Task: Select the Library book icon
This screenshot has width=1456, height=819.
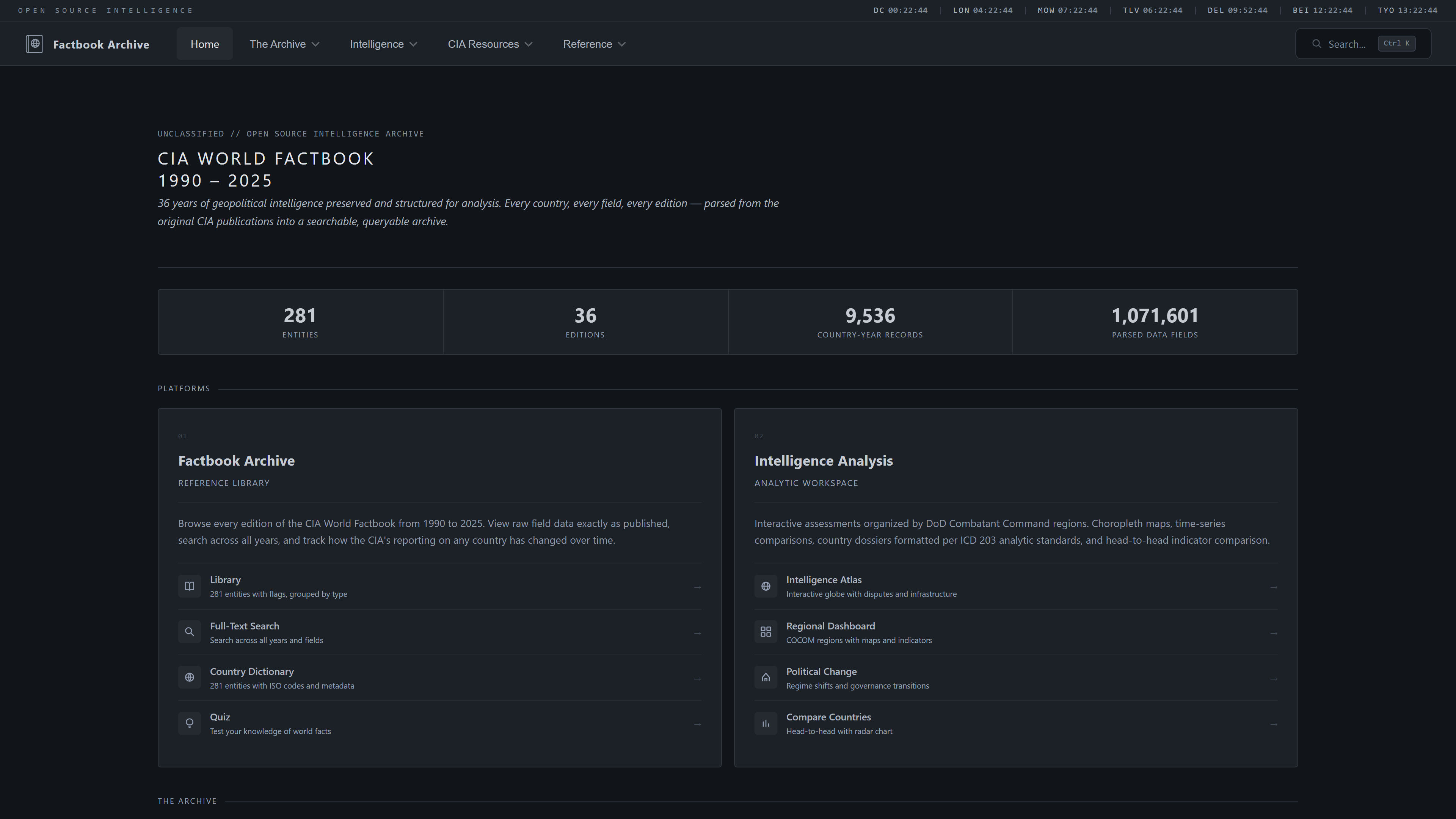Action: (189, 586)
